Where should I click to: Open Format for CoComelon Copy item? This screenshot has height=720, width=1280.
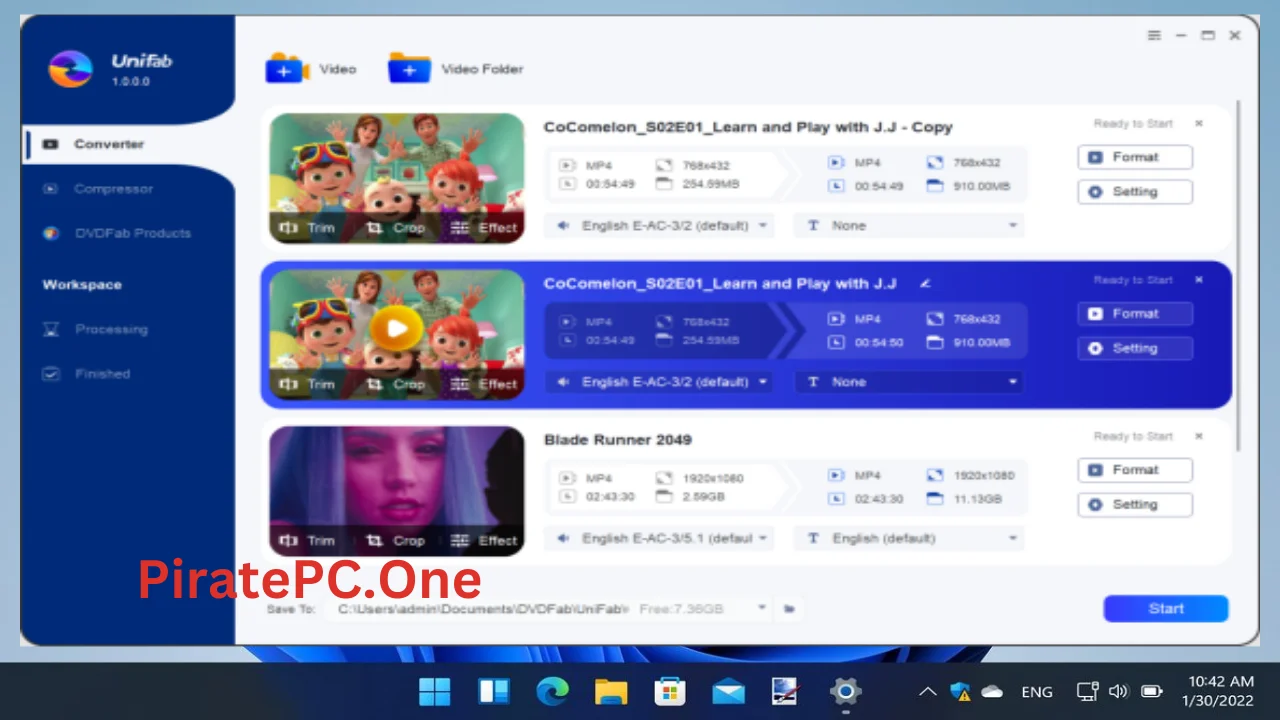(x=1135, y=157)
